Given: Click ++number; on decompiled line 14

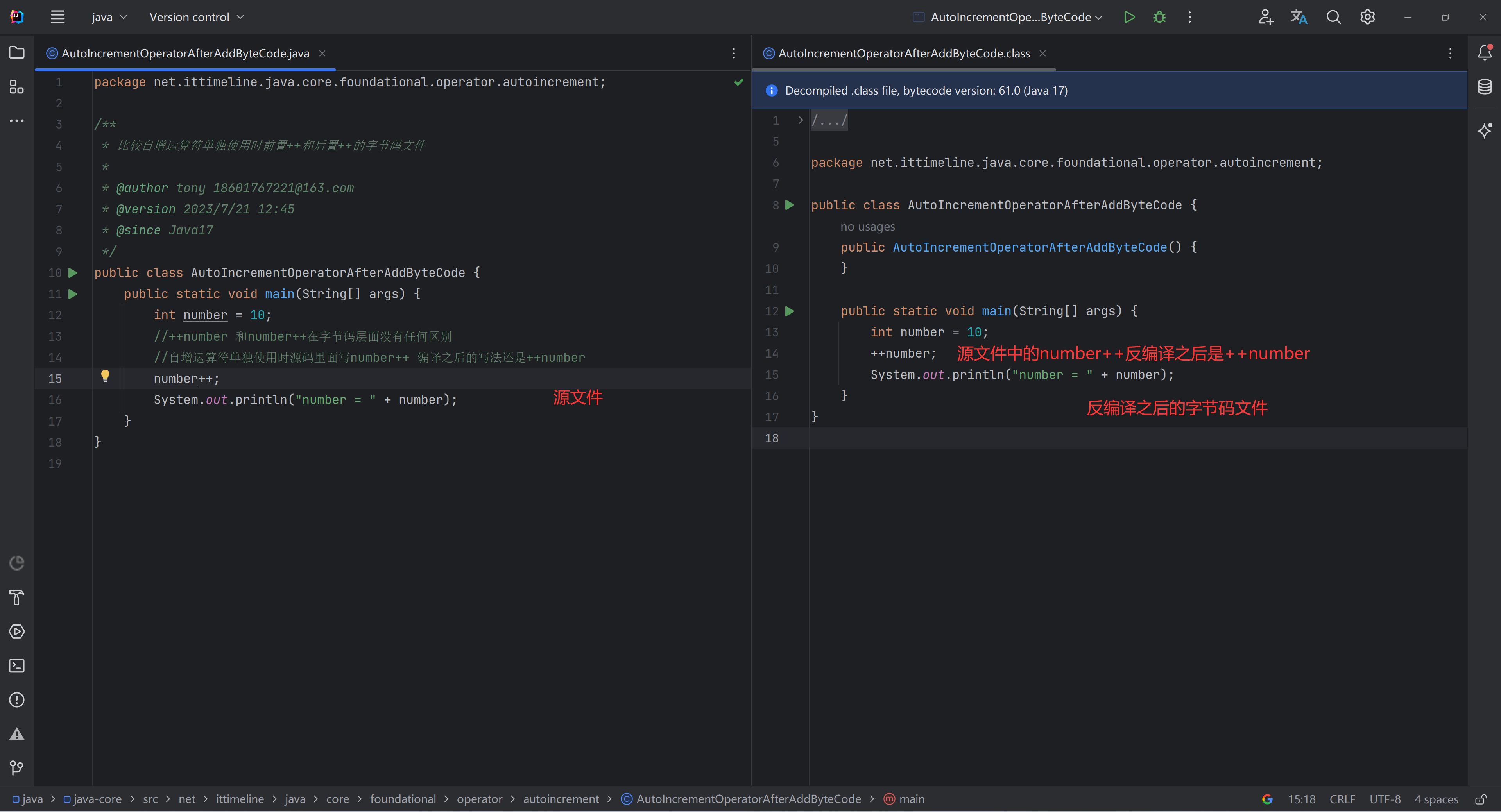Looking at the screenshot, I should point(903,354).
